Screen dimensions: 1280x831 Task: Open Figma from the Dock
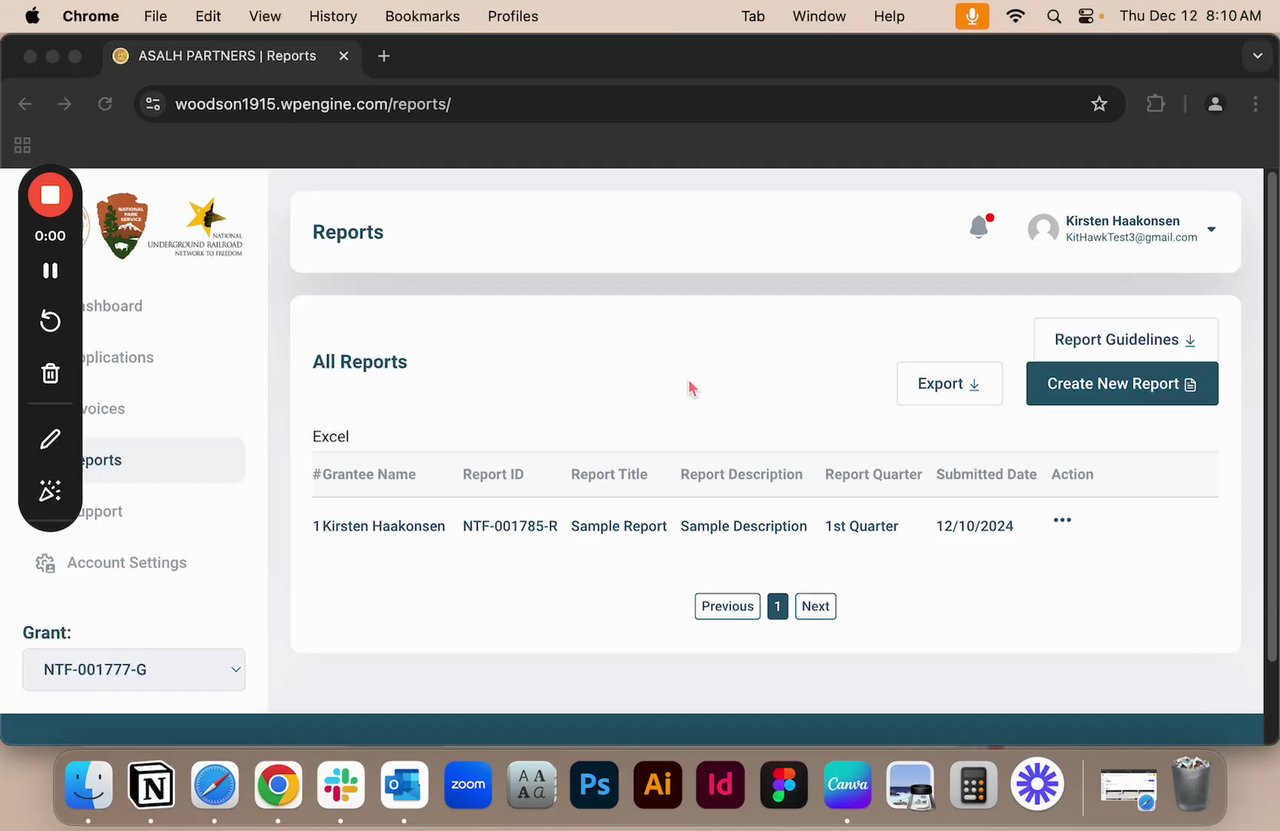(x=784, y=785)
